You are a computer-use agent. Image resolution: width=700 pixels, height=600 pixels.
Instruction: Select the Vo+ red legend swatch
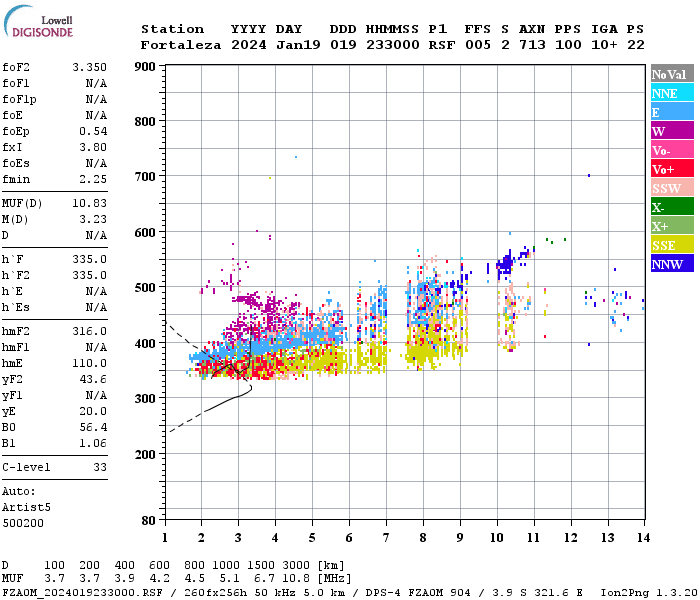[672, 169]
